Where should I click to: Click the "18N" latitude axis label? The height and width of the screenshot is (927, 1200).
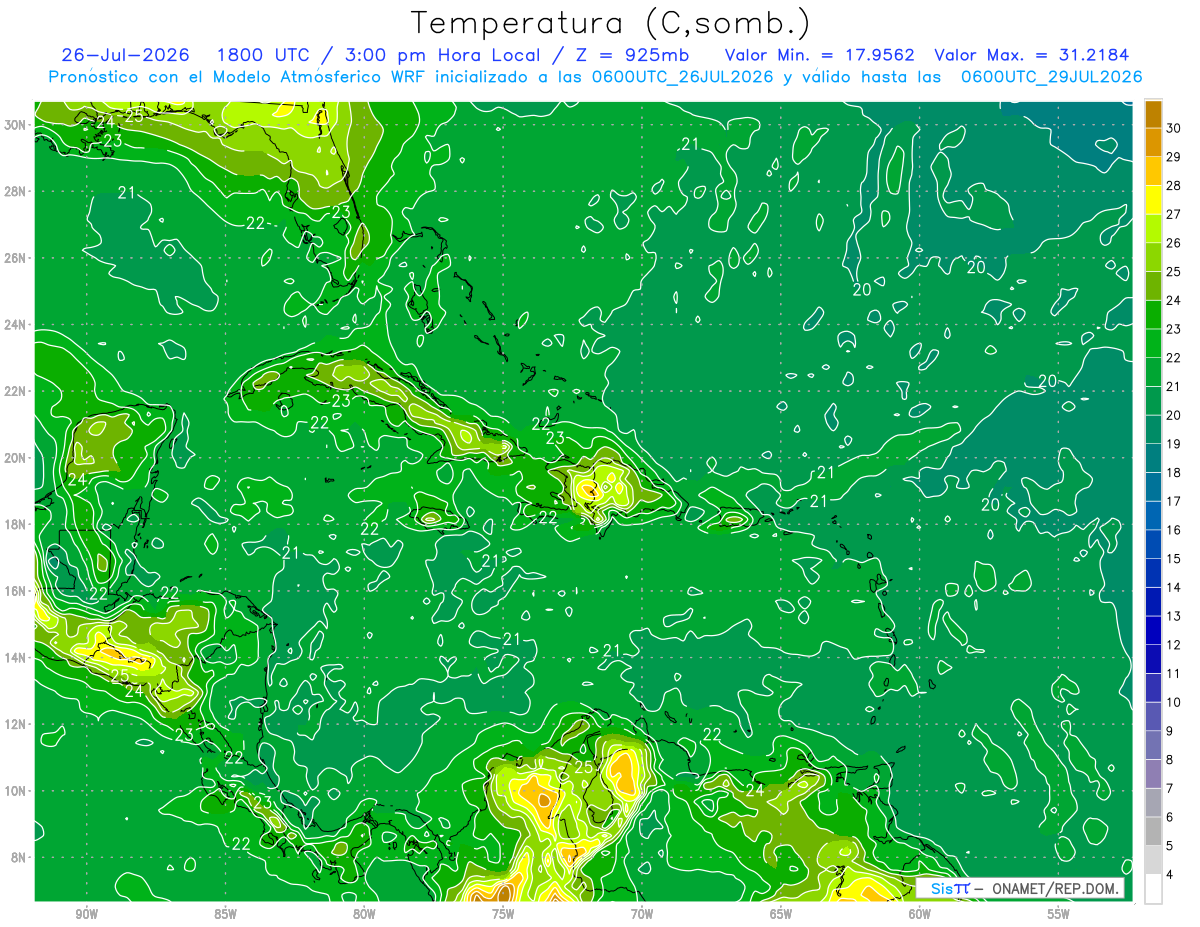(15, 524)
